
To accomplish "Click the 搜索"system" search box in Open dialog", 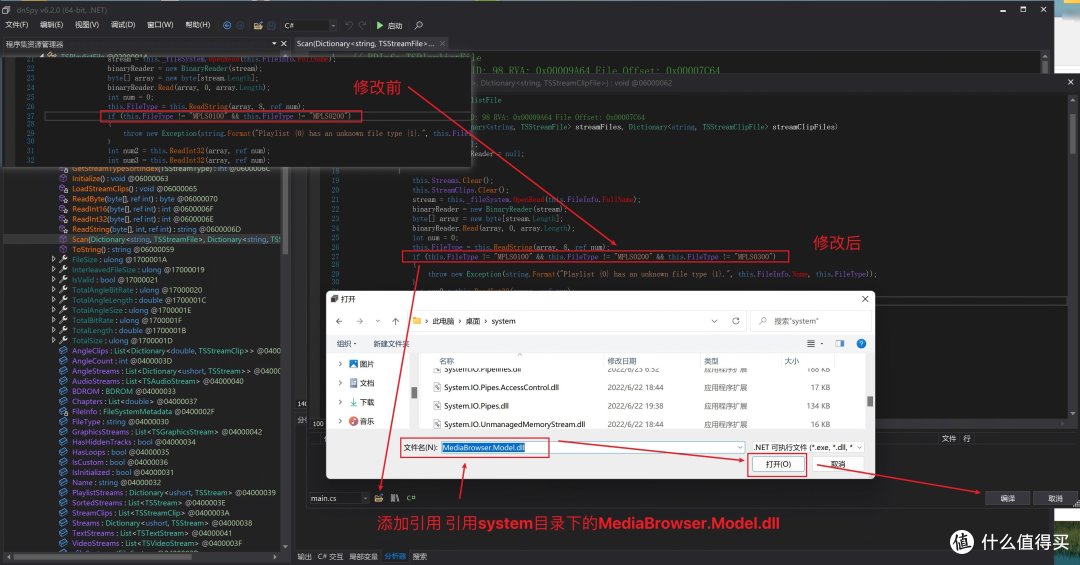I will click(x=811, y=321).
